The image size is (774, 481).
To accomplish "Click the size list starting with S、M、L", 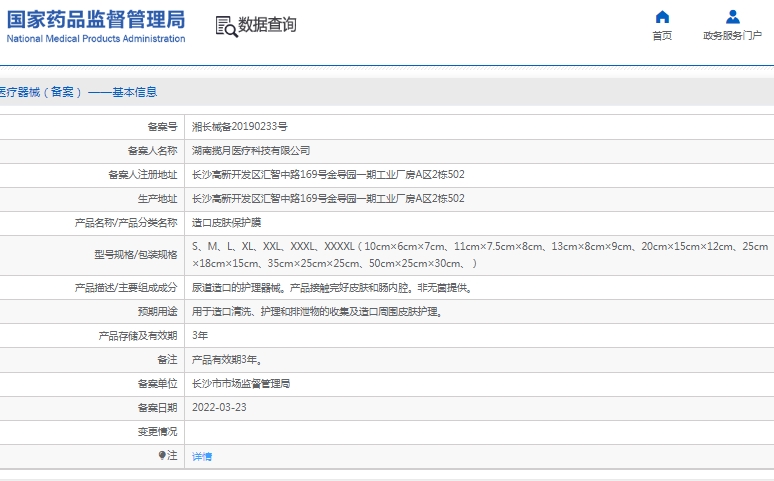I will (x=480, y=255).
